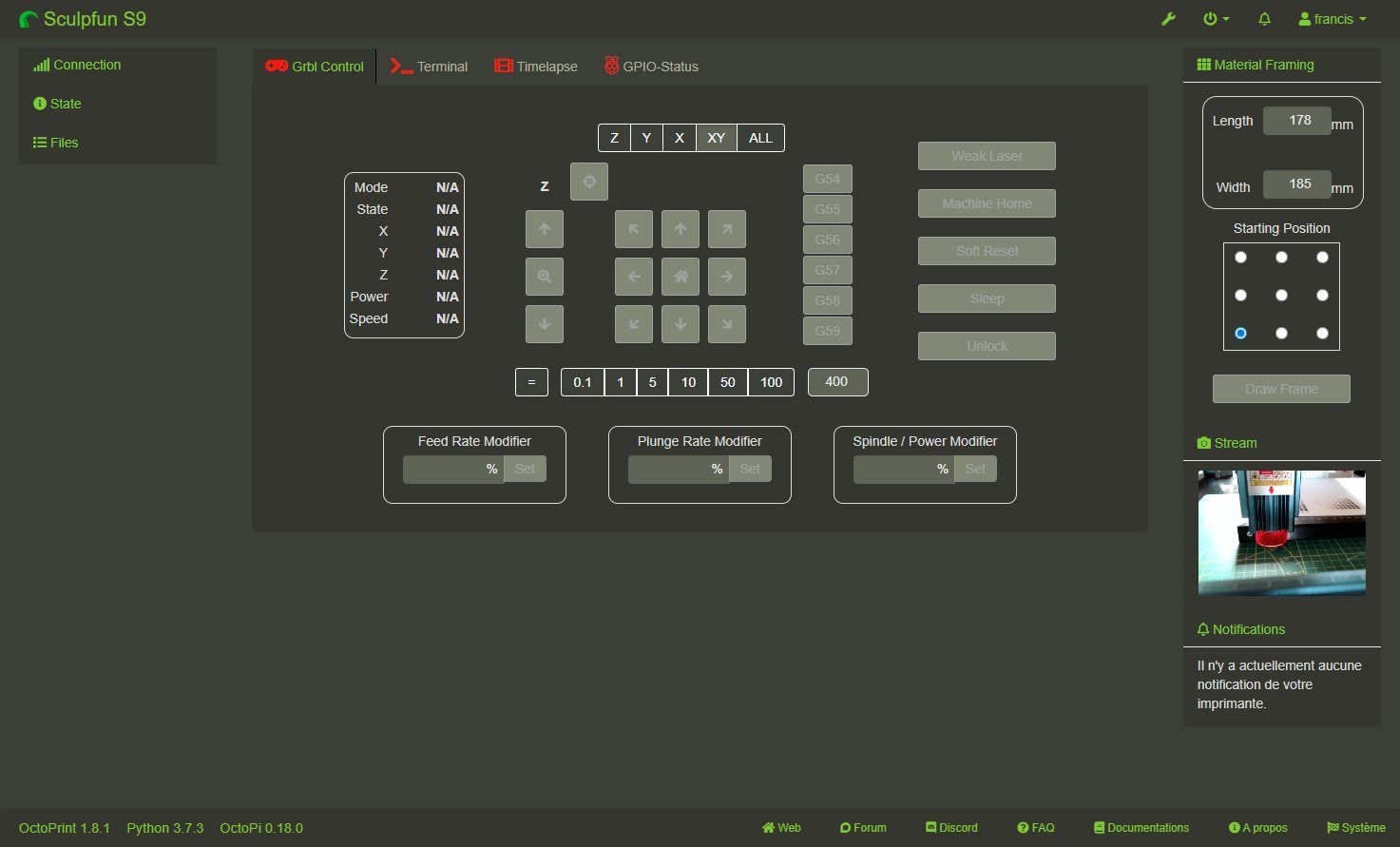Click the Soft Reset button
Image resolution: width=1400 pixels, height=847 pixels.
(x=987, y=251)
